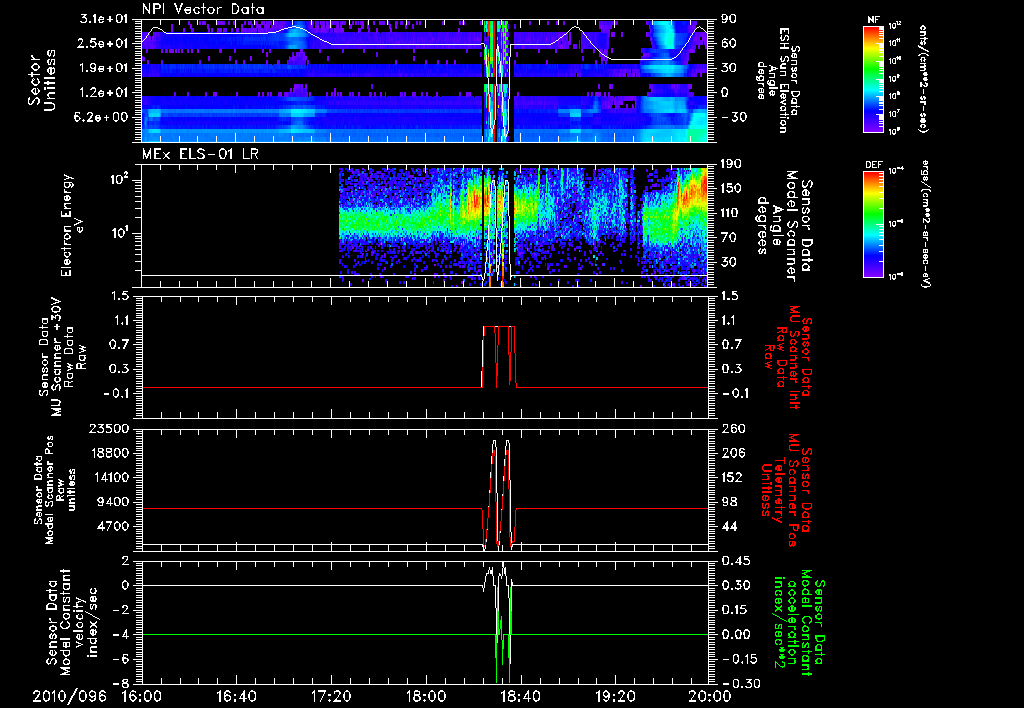
Task: Click the NF rainbow color bar
Action: (x=873, y=78)
